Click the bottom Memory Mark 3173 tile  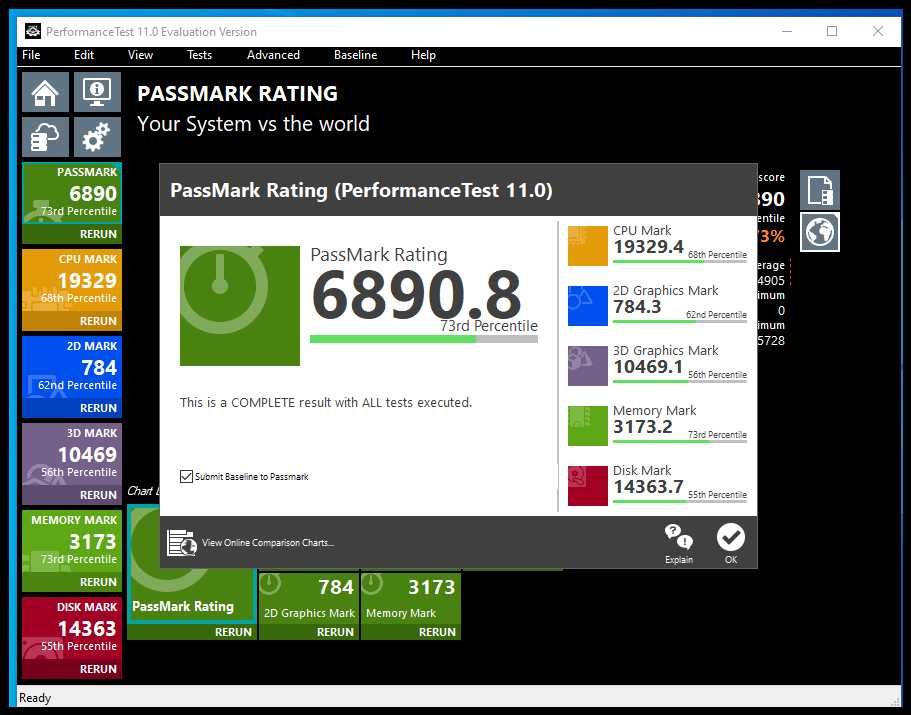pyautogui.click(x=411, y=598)
